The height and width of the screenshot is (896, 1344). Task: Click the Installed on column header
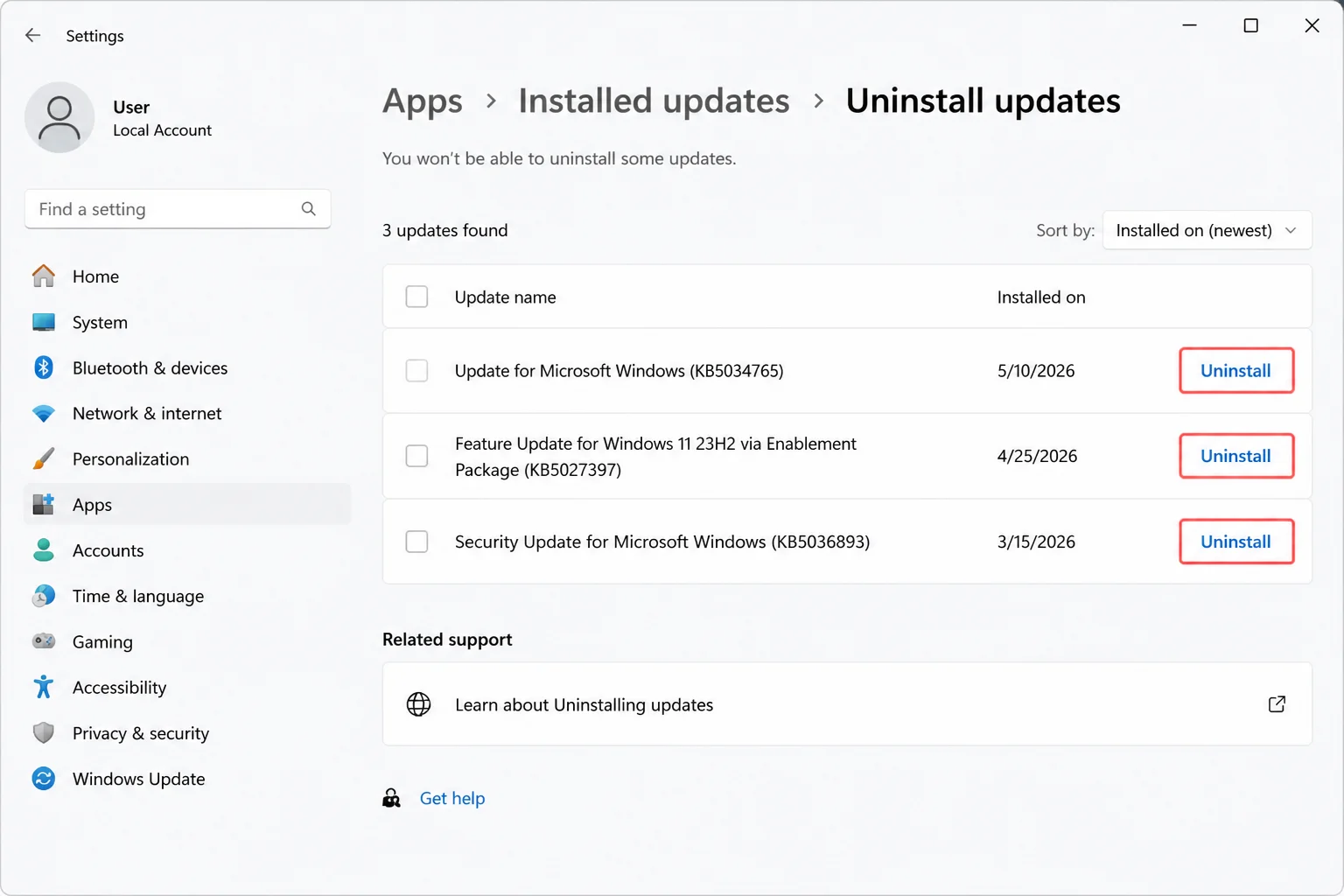click(x=1041, y=297)
